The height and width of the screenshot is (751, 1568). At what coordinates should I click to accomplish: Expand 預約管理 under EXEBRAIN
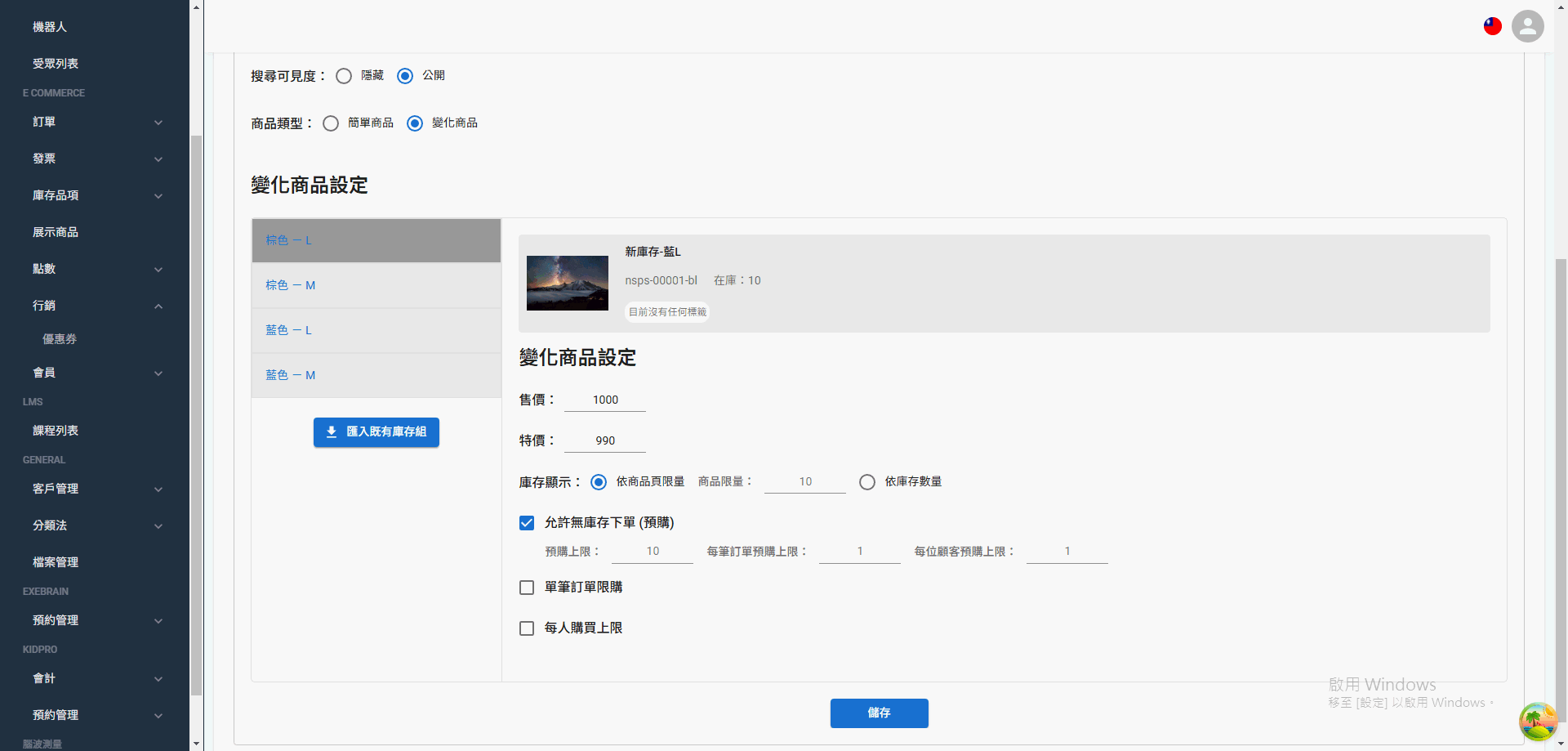click(95, 620)
